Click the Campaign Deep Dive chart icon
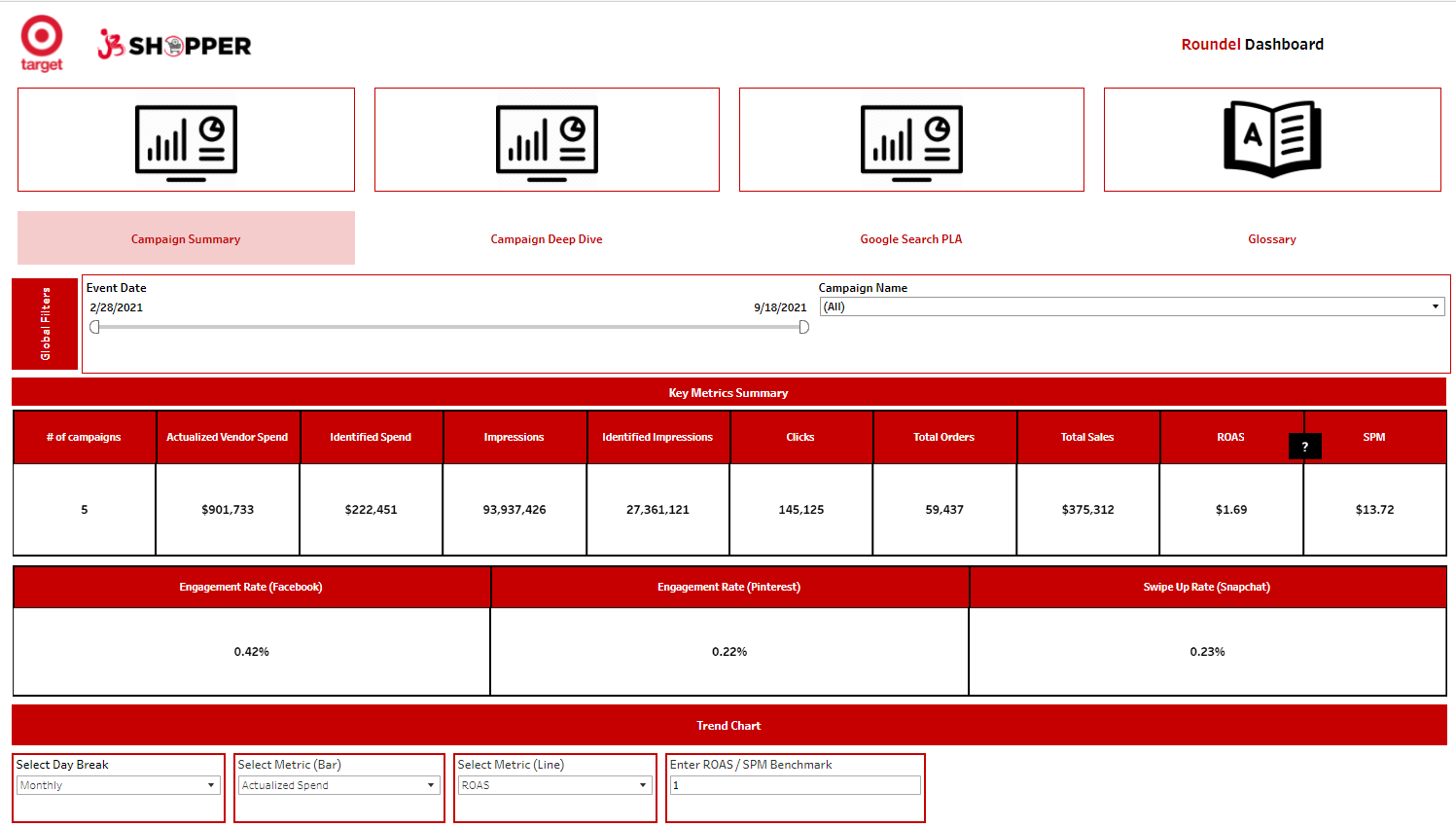 pyautogui.click(x=547, y=139)
